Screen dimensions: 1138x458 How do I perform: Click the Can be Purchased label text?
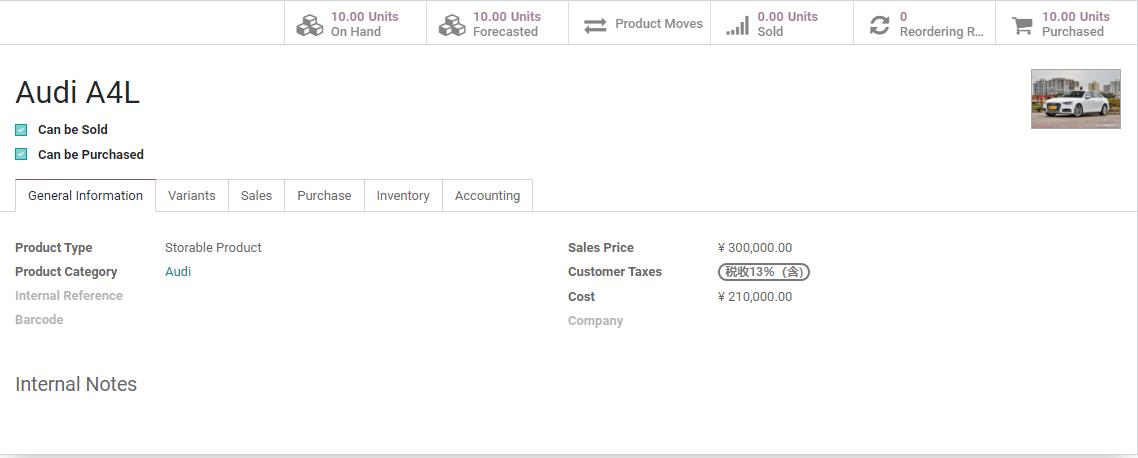coord(91,154)
